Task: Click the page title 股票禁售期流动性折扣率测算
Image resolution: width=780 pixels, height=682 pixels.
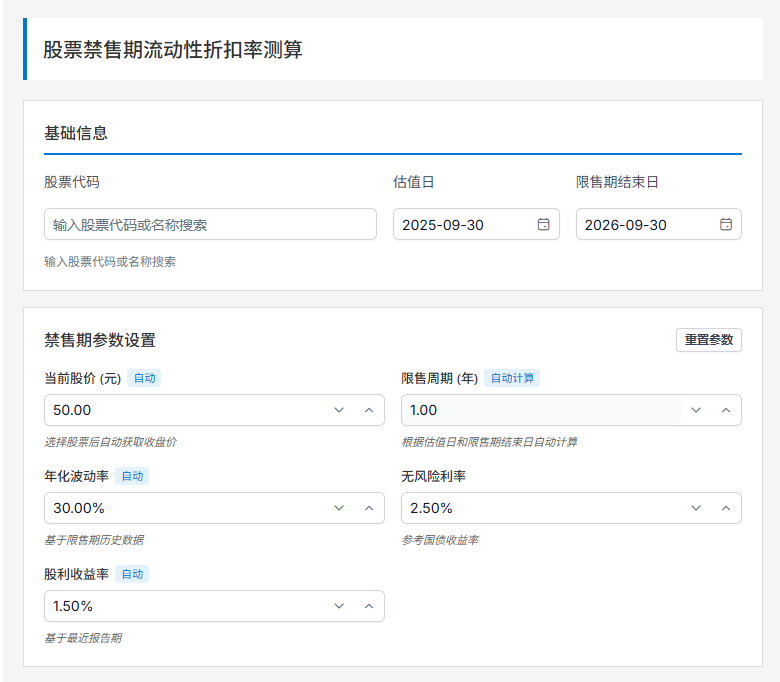Action: click(173, 49)
